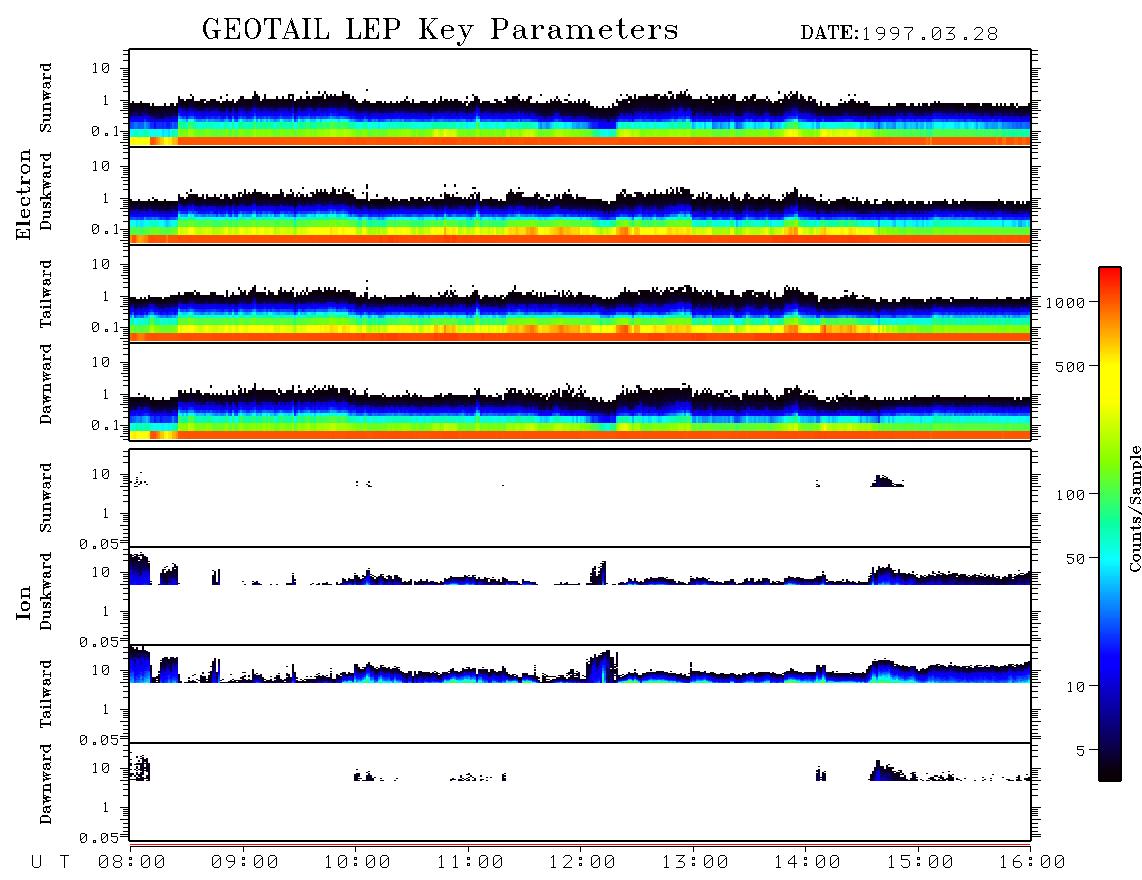Viewport: 1142px width, 880px height.
Task: Click the Electron Dawnward panel label
Action: pyautogui.click(x=45, y=384)
